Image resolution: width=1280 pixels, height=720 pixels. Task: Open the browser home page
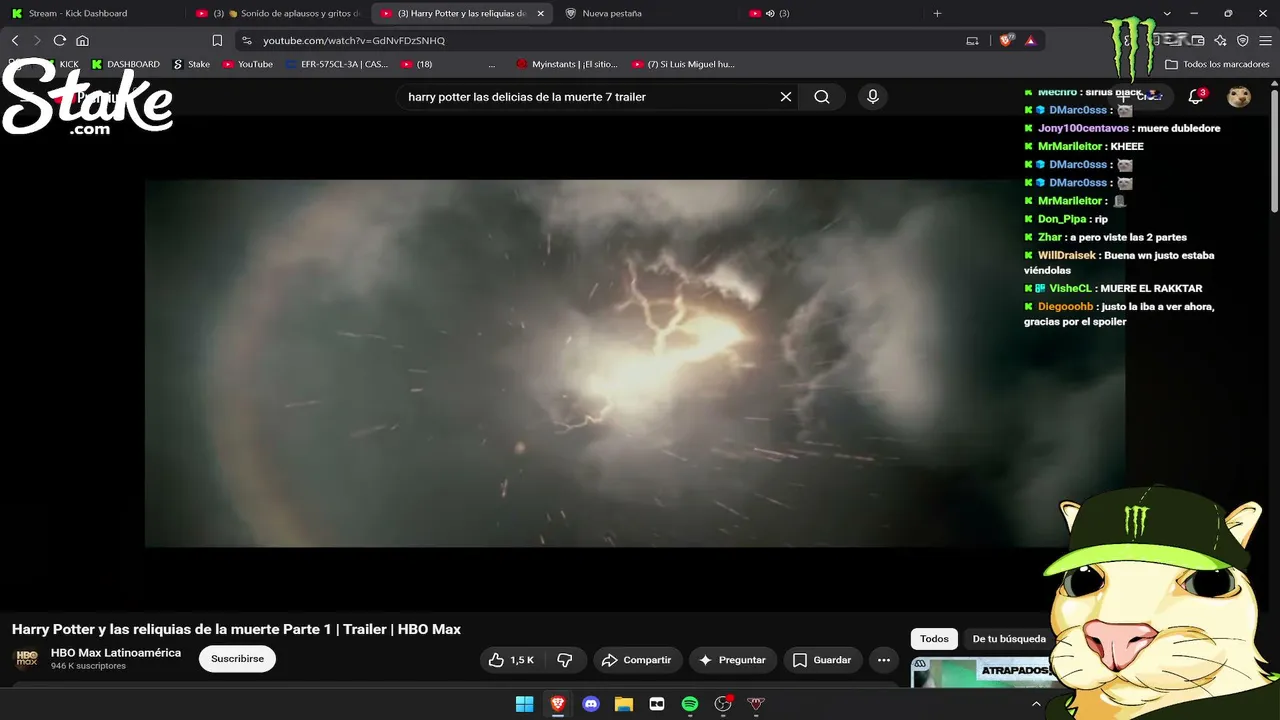pos(82,40)
